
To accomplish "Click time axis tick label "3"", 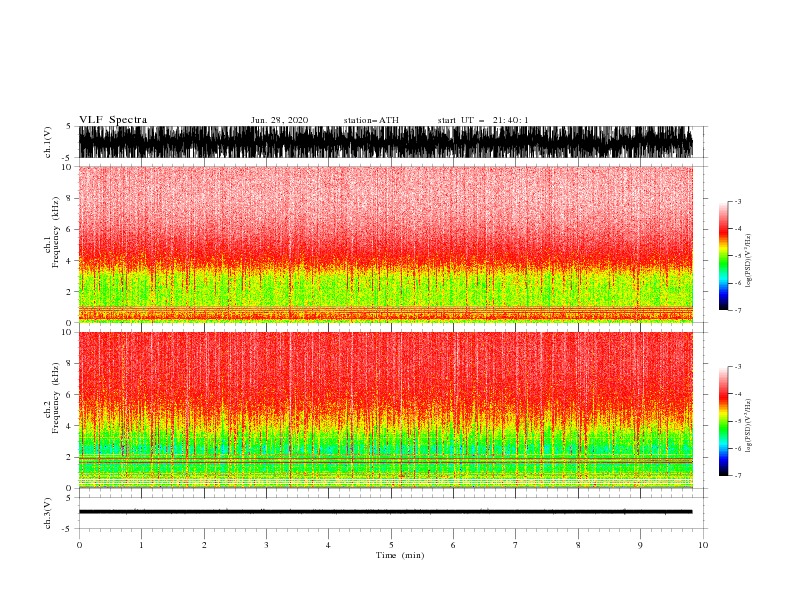I will (x=266, y=545).
